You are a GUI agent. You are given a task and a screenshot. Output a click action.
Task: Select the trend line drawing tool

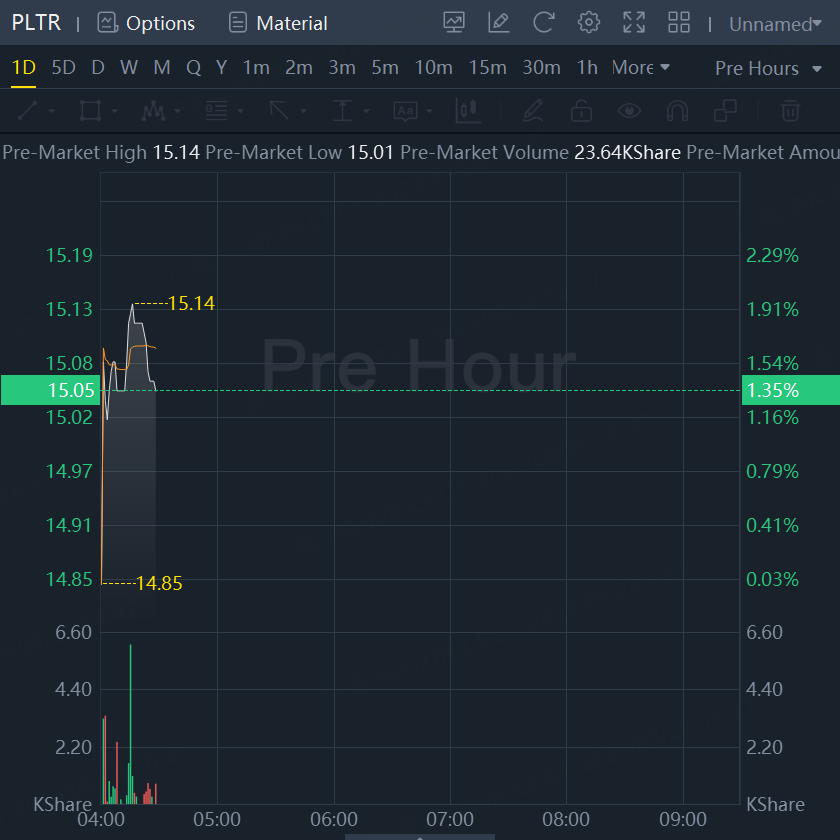point(27,111)
